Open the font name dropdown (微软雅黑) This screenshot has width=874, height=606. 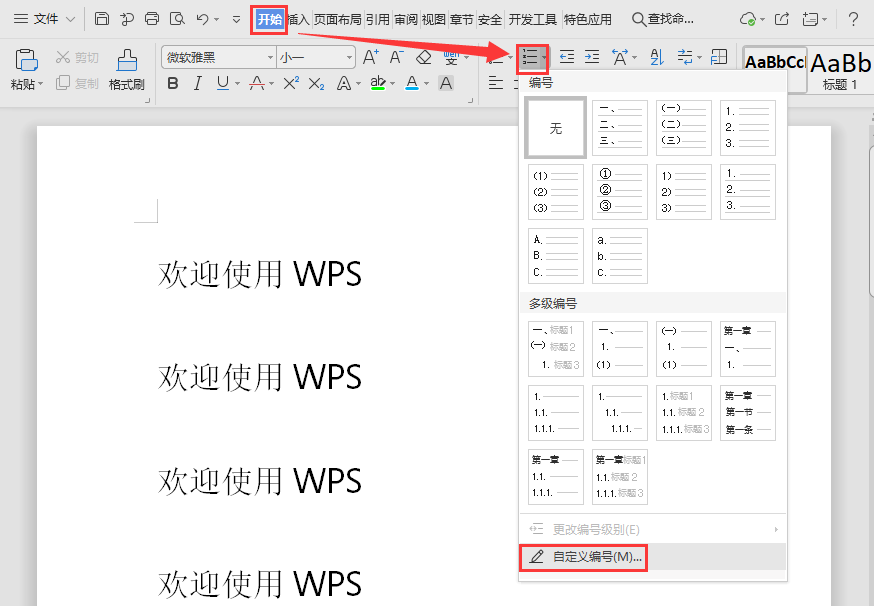(270, 57)
